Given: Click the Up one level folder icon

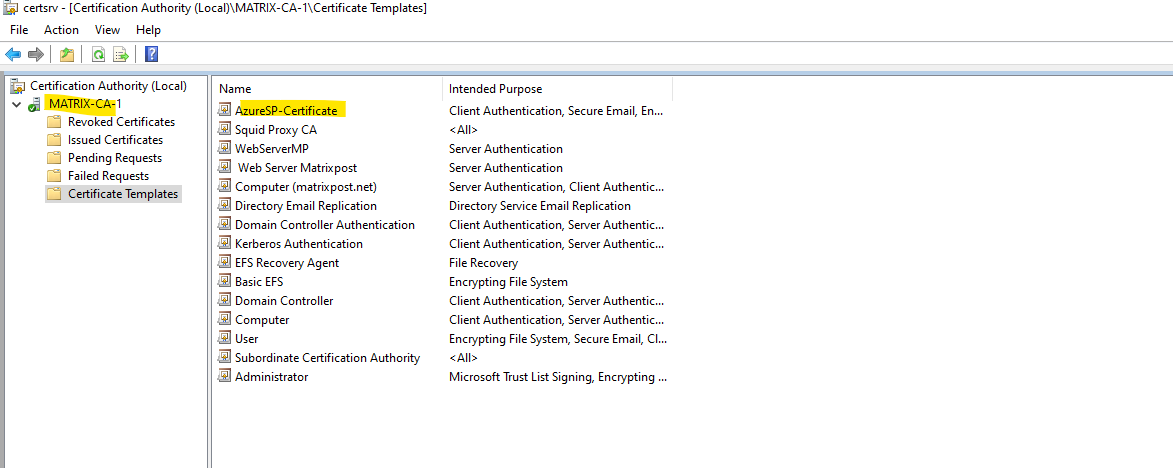Looking at the screenshot, I should [67, 54].
